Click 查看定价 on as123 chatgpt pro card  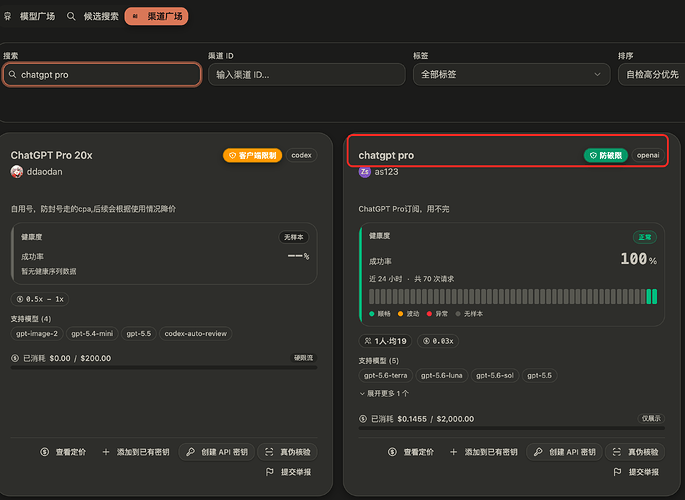412,452
